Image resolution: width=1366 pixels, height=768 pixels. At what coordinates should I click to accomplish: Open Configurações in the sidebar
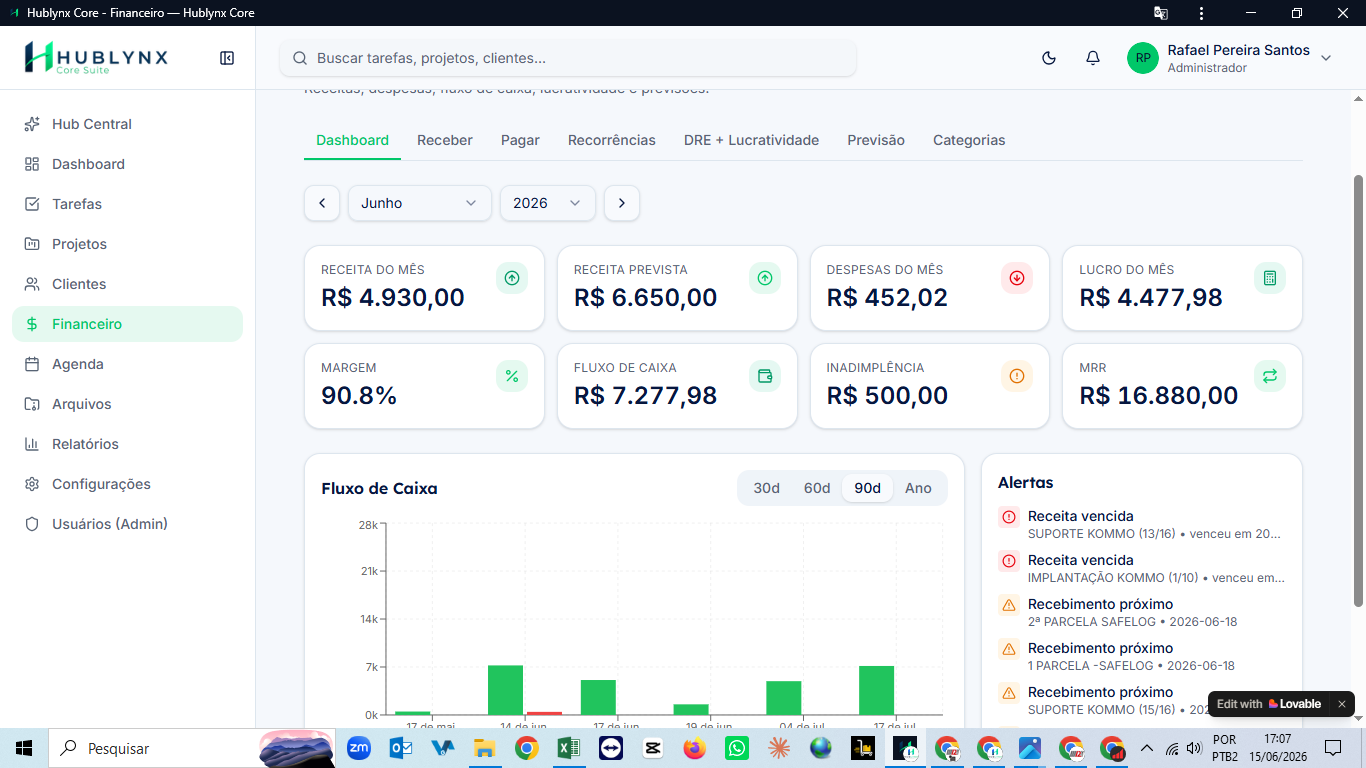point(127,484)
